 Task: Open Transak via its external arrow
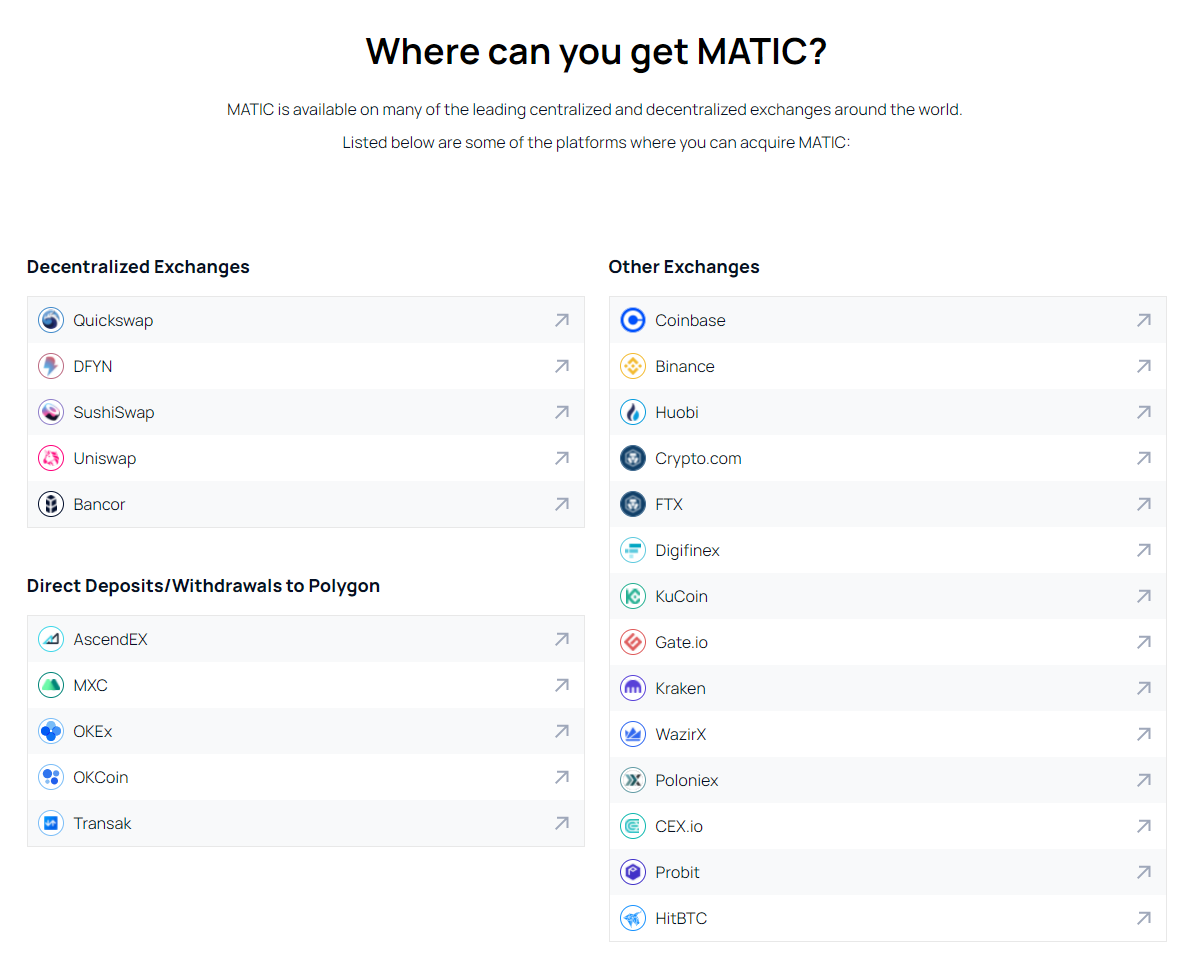pos(562,824)
